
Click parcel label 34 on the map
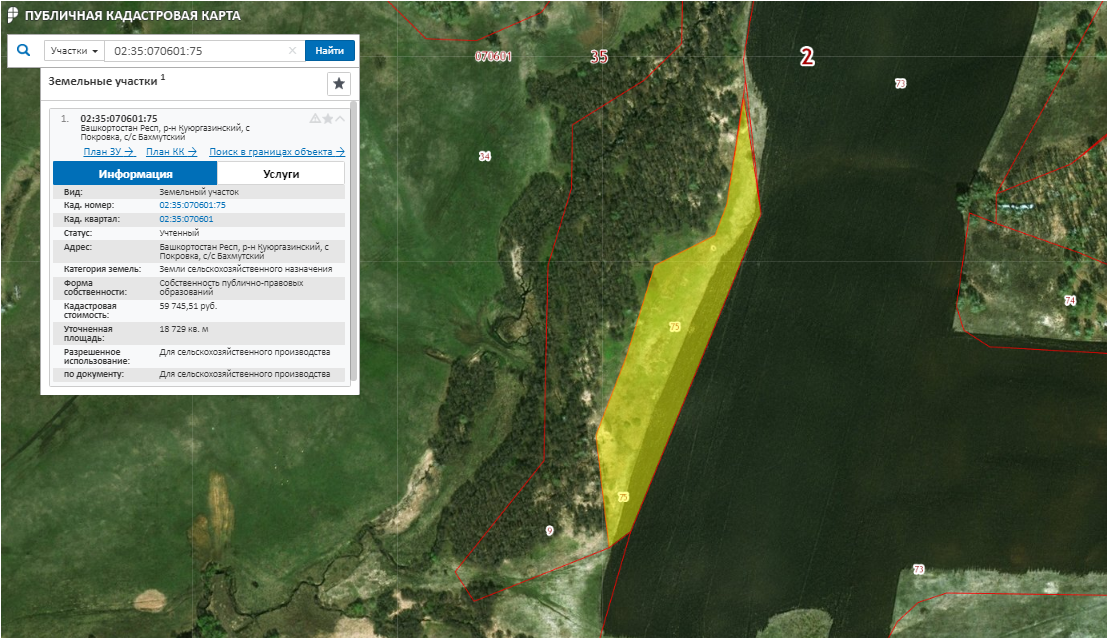pos(485,156)
